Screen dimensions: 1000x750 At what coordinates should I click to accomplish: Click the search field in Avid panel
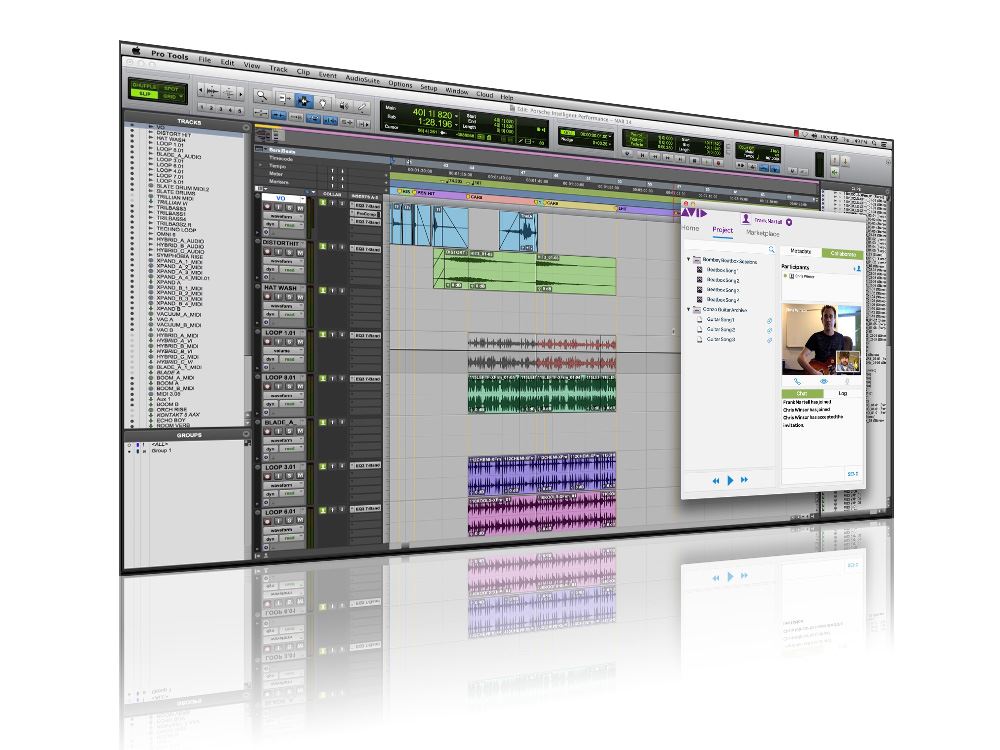pyautogui.click(x=731, y=249)
